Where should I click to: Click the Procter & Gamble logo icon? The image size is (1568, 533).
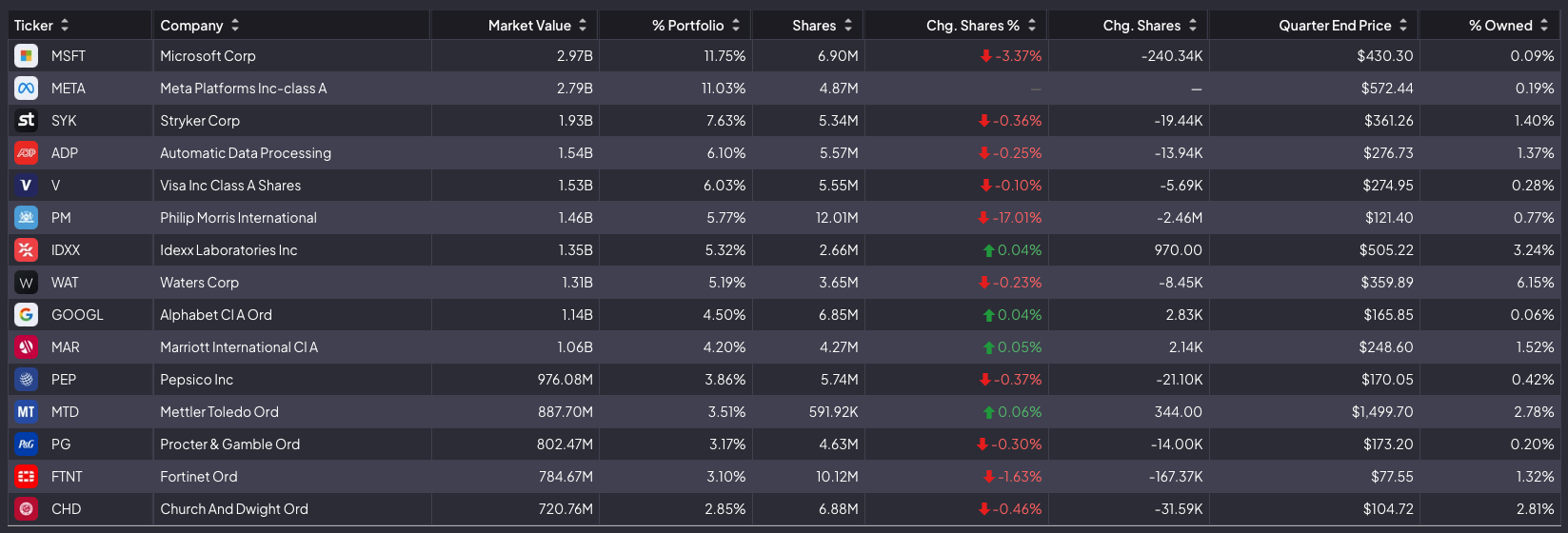tap(27, 444)
